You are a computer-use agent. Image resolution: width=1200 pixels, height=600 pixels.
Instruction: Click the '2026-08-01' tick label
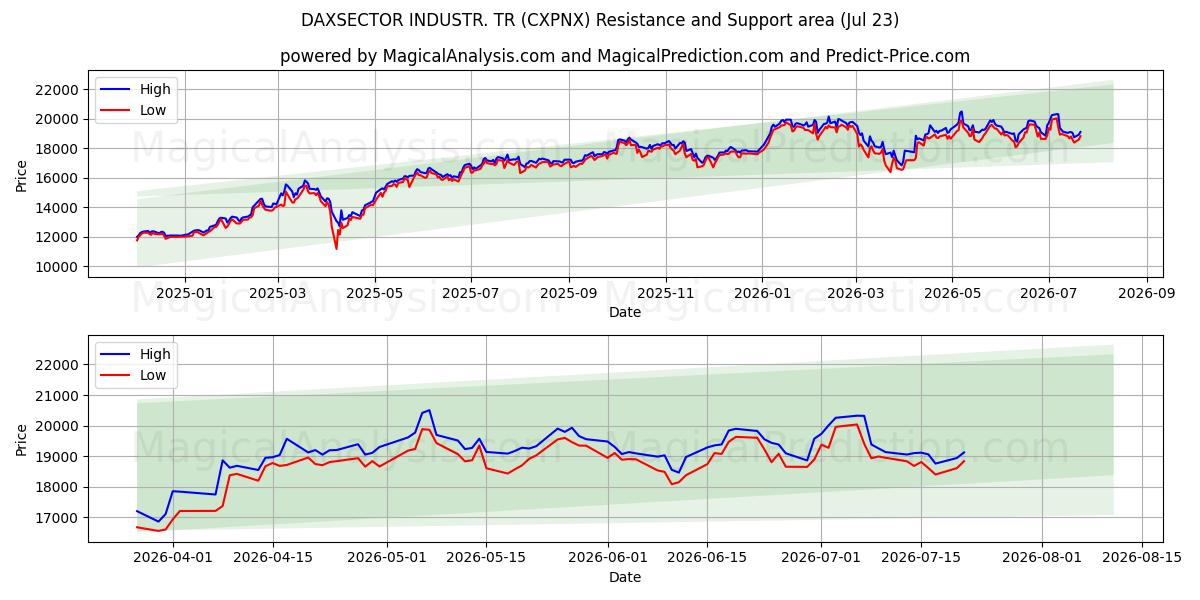(1043, 559)
